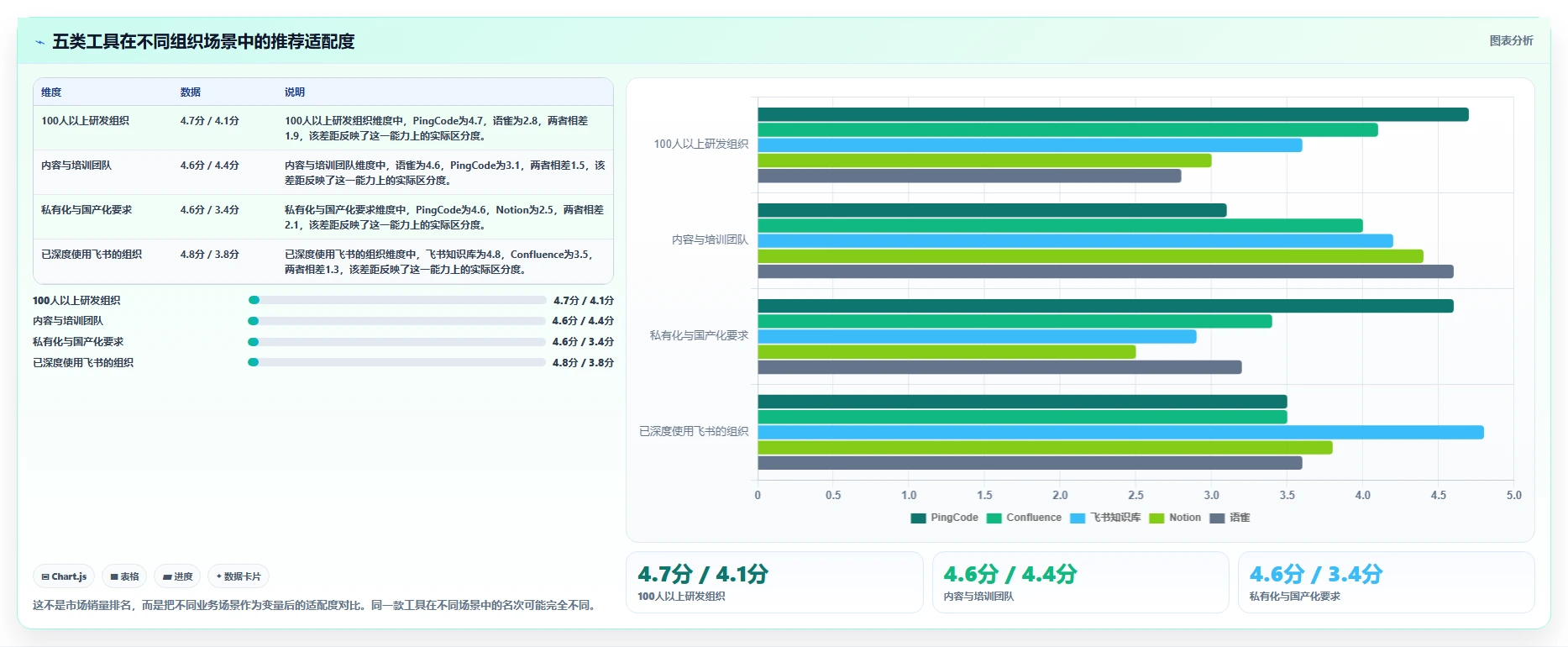Click the 说明 table column header
Viewport: 1568px width, 647px height.
point(295,92)
